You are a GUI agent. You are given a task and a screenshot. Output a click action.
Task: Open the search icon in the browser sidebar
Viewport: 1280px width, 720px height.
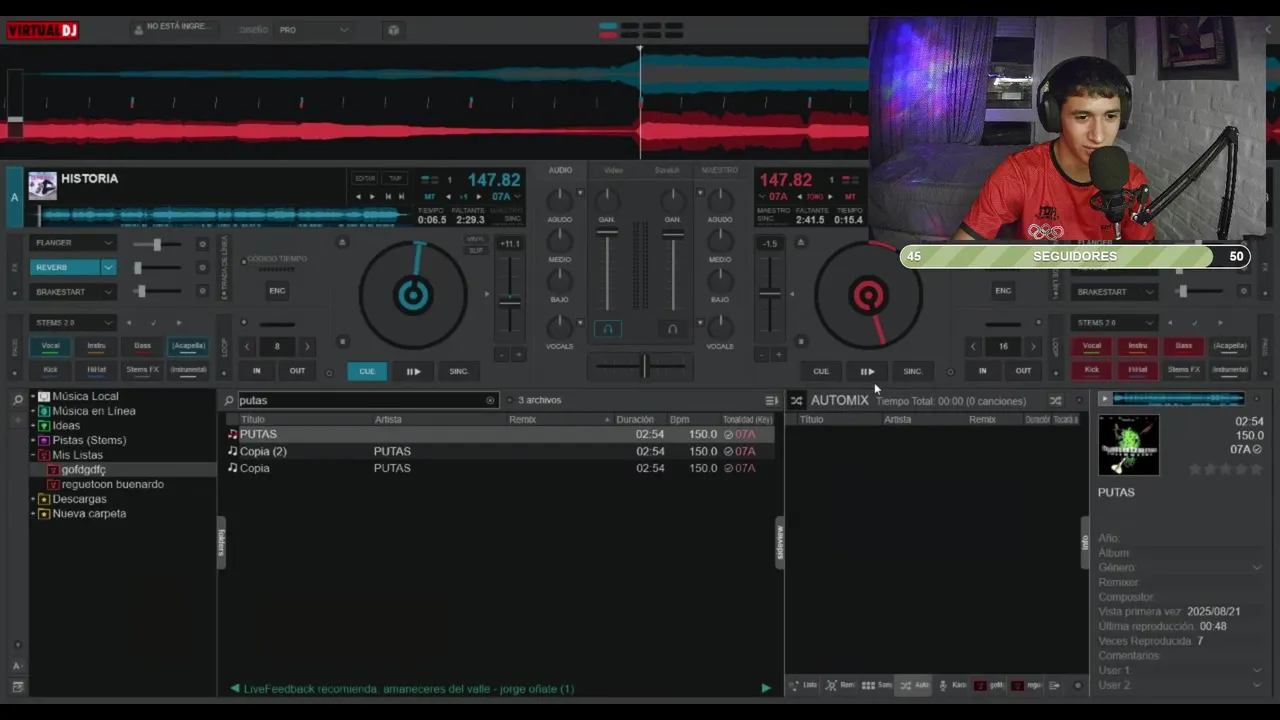(17, 399)
